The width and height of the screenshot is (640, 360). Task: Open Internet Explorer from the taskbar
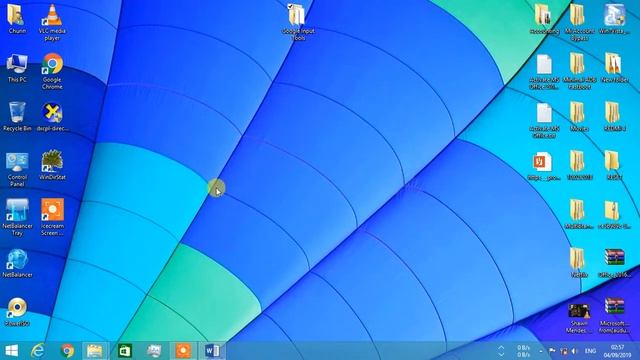[38, 351]
